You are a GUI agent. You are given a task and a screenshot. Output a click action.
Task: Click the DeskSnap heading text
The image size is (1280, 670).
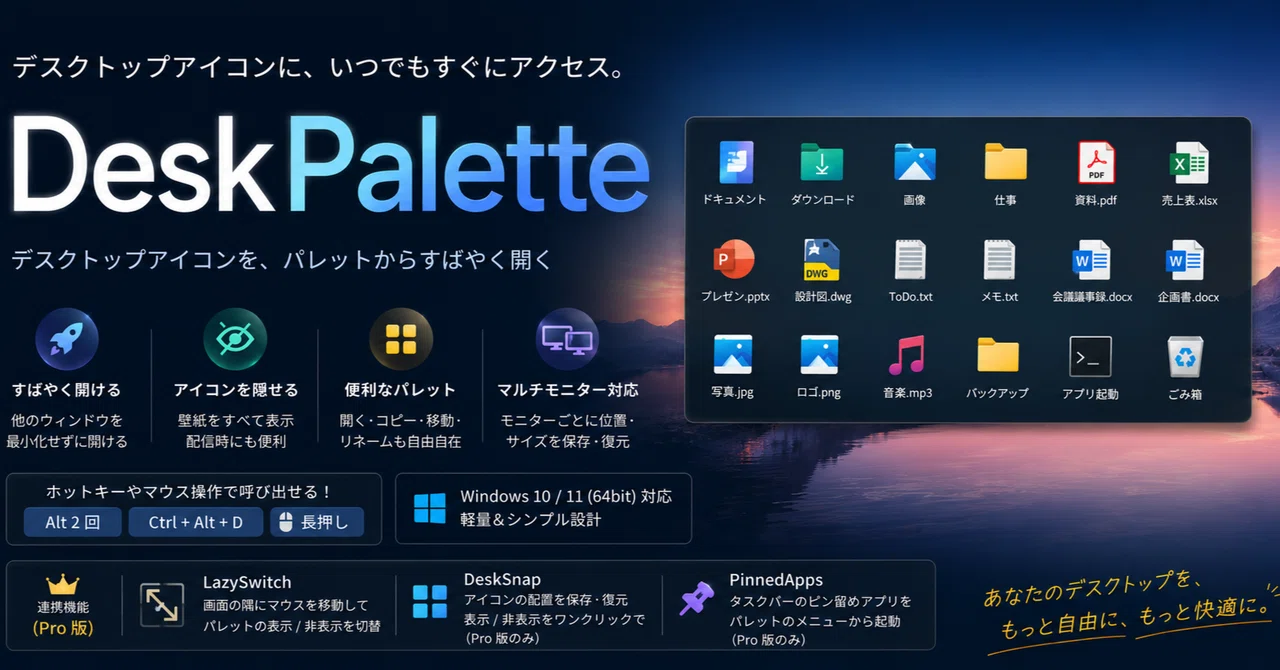(502, 580)
